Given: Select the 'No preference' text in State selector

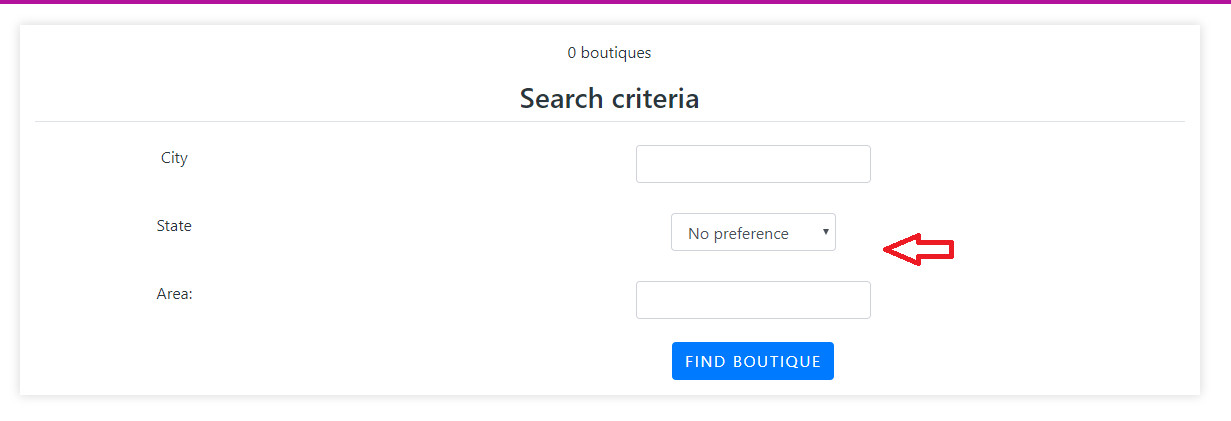Looking at the screenshot, I should tap(738, 233).
